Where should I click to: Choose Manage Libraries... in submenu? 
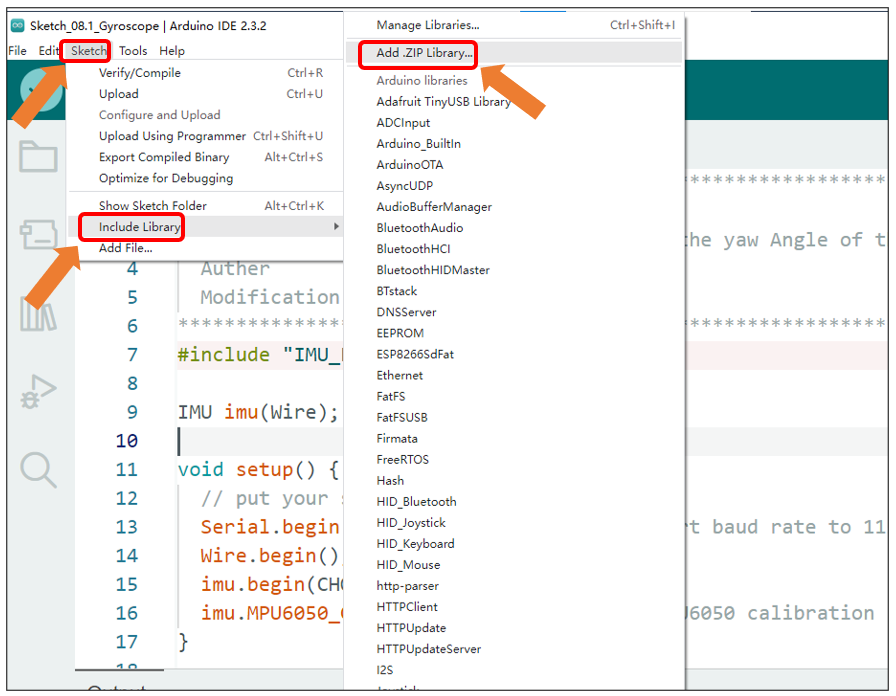514,25
